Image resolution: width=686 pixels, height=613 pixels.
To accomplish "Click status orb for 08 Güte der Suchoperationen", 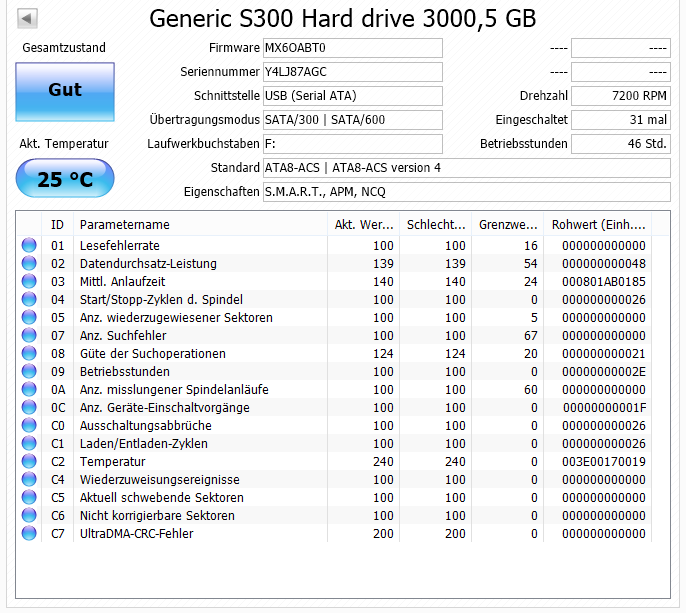I will click(29, 353).
